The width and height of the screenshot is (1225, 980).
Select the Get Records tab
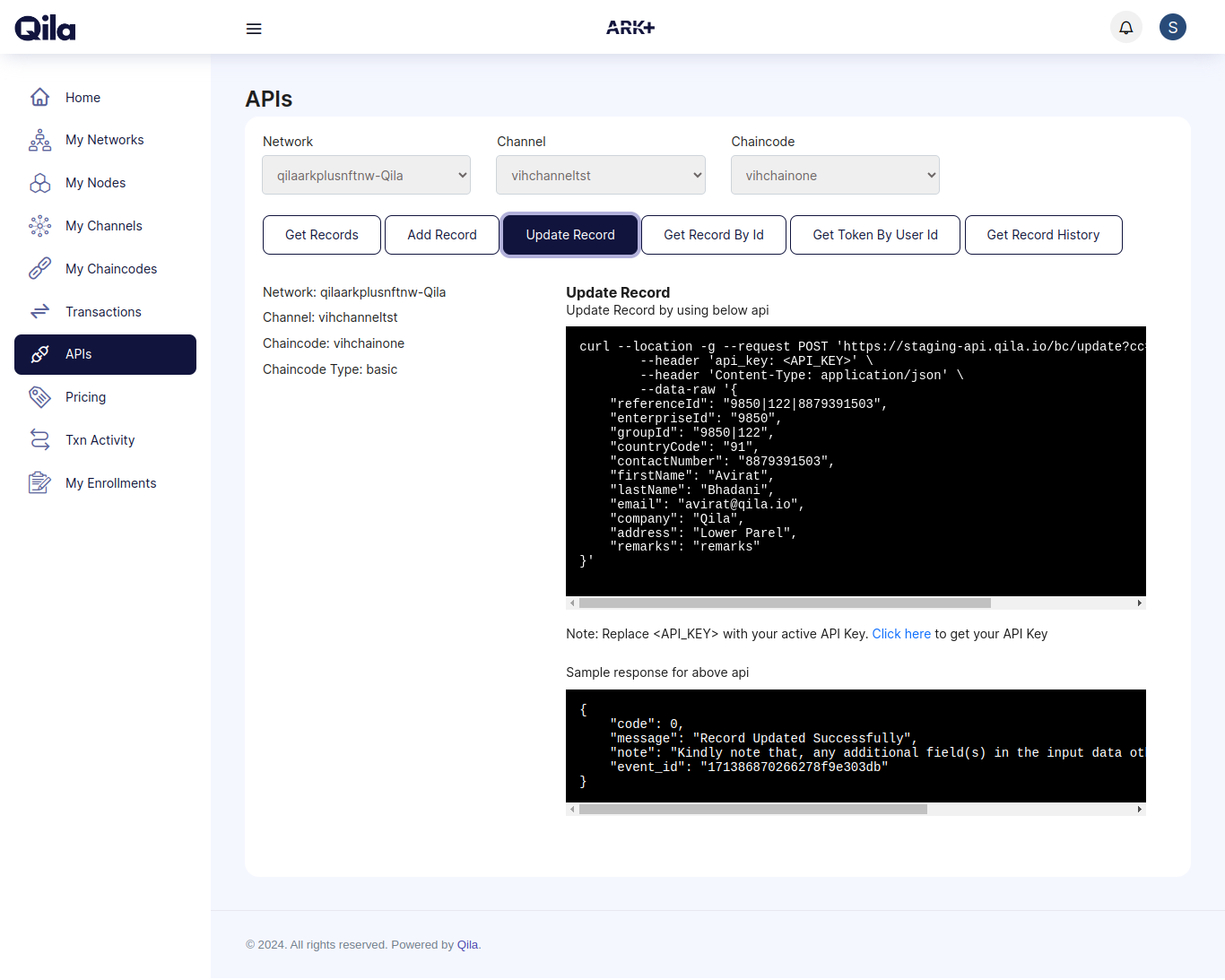tap(322, 235)
